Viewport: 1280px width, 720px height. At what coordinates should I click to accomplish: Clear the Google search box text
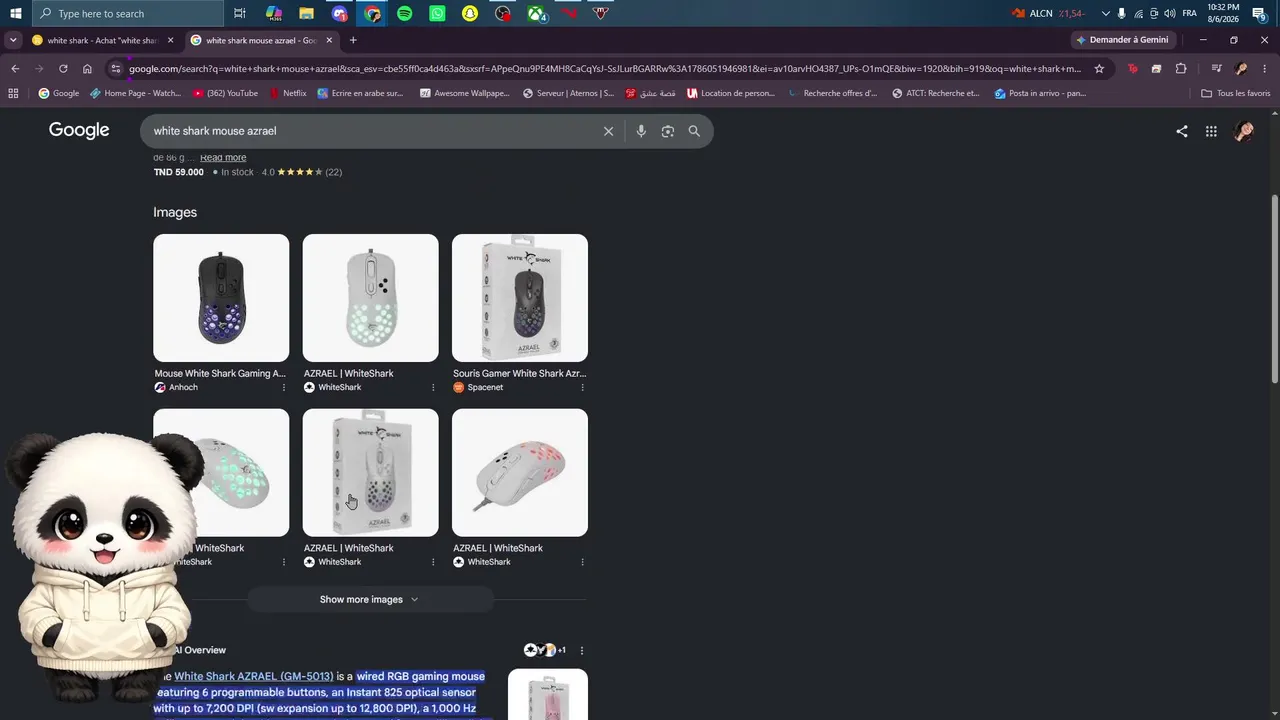608,131
